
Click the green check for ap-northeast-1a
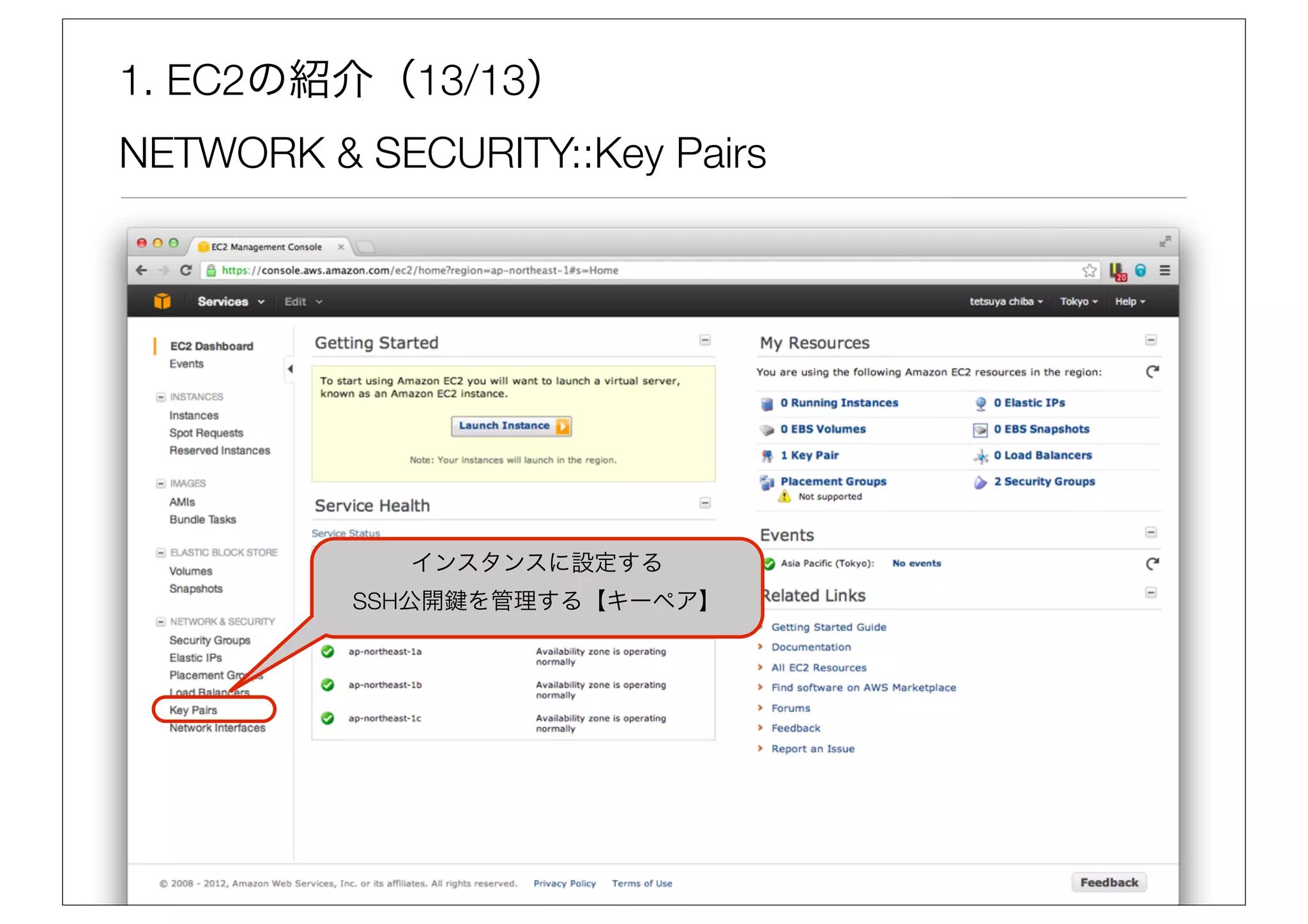(328, 651)
